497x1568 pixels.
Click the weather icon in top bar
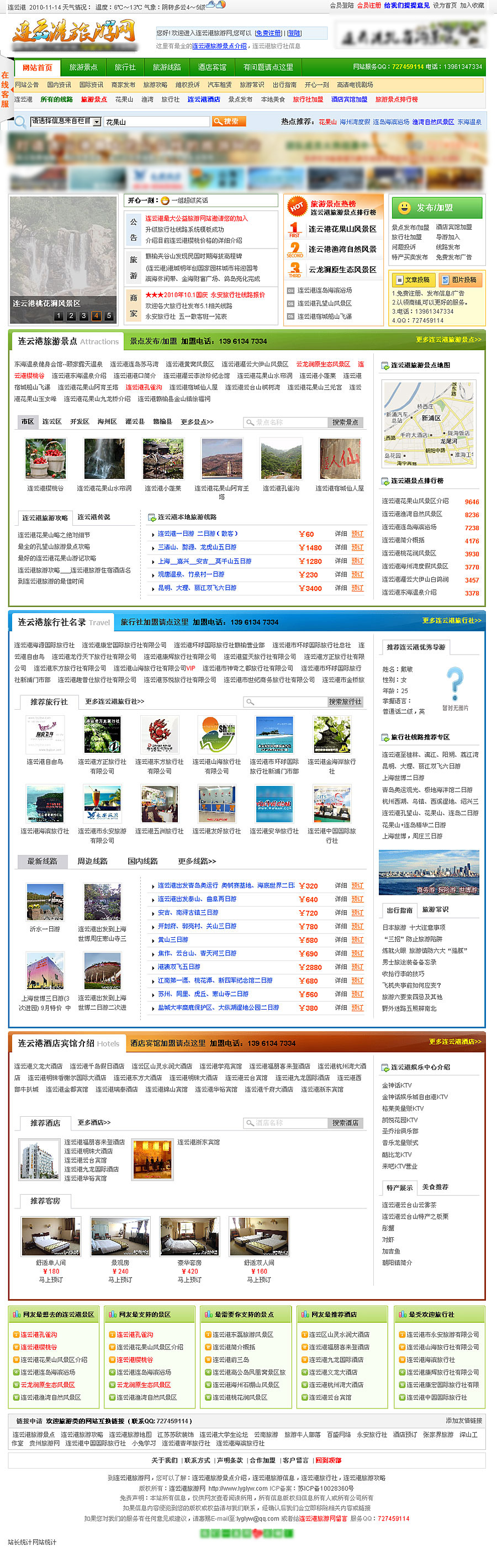[216, 6]
